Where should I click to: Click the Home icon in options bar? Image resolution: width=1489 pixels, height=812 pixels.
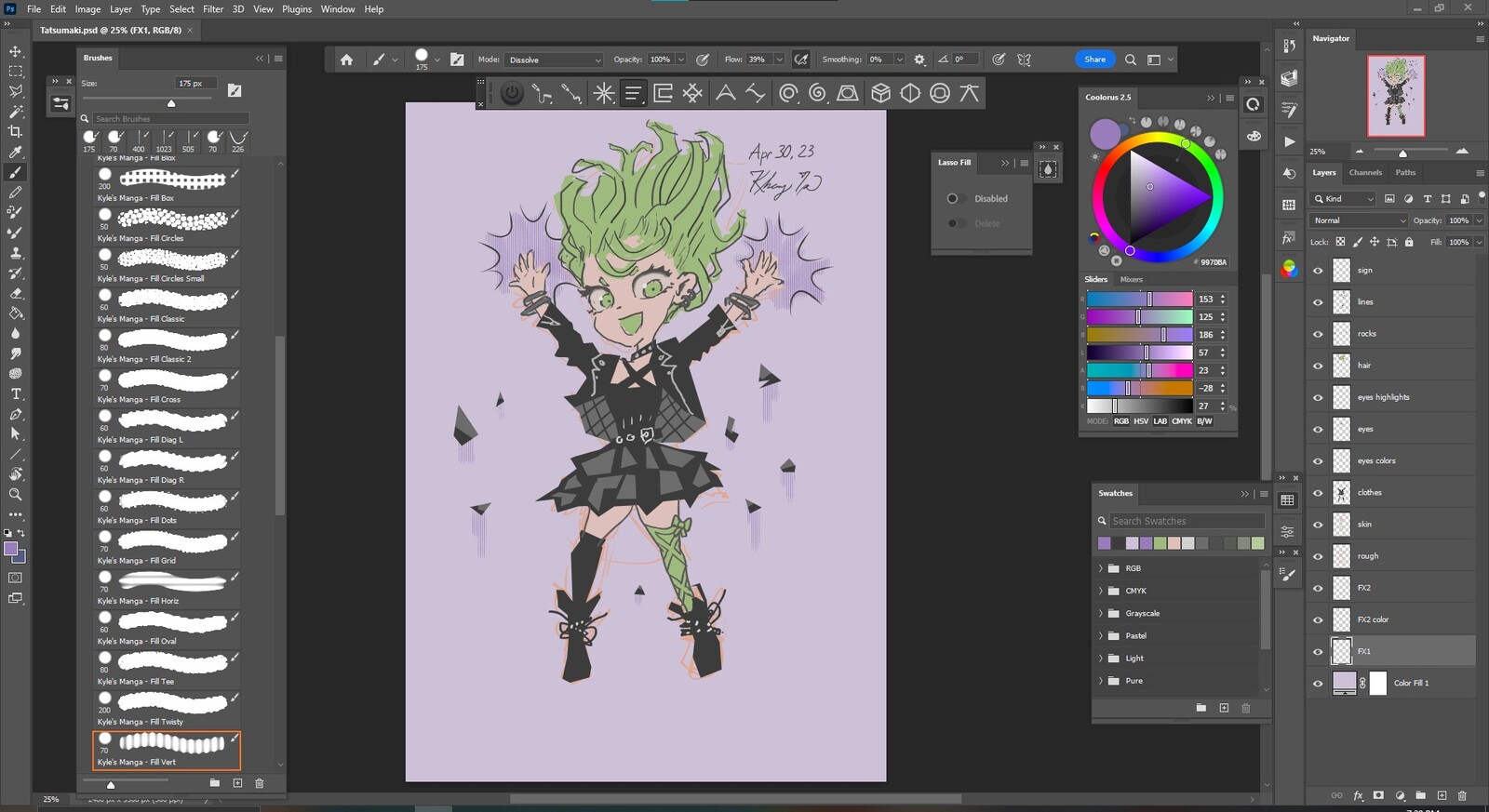[x=346, y=60]
